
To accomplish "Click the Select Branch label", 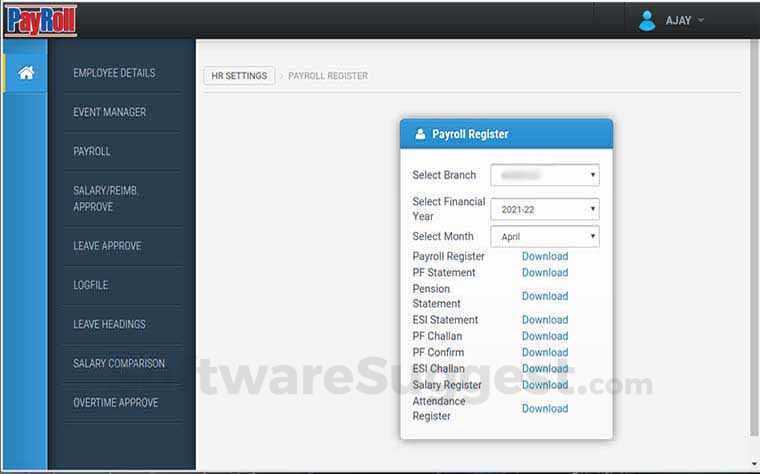I will pyautogui.click(x=444, y=175).
